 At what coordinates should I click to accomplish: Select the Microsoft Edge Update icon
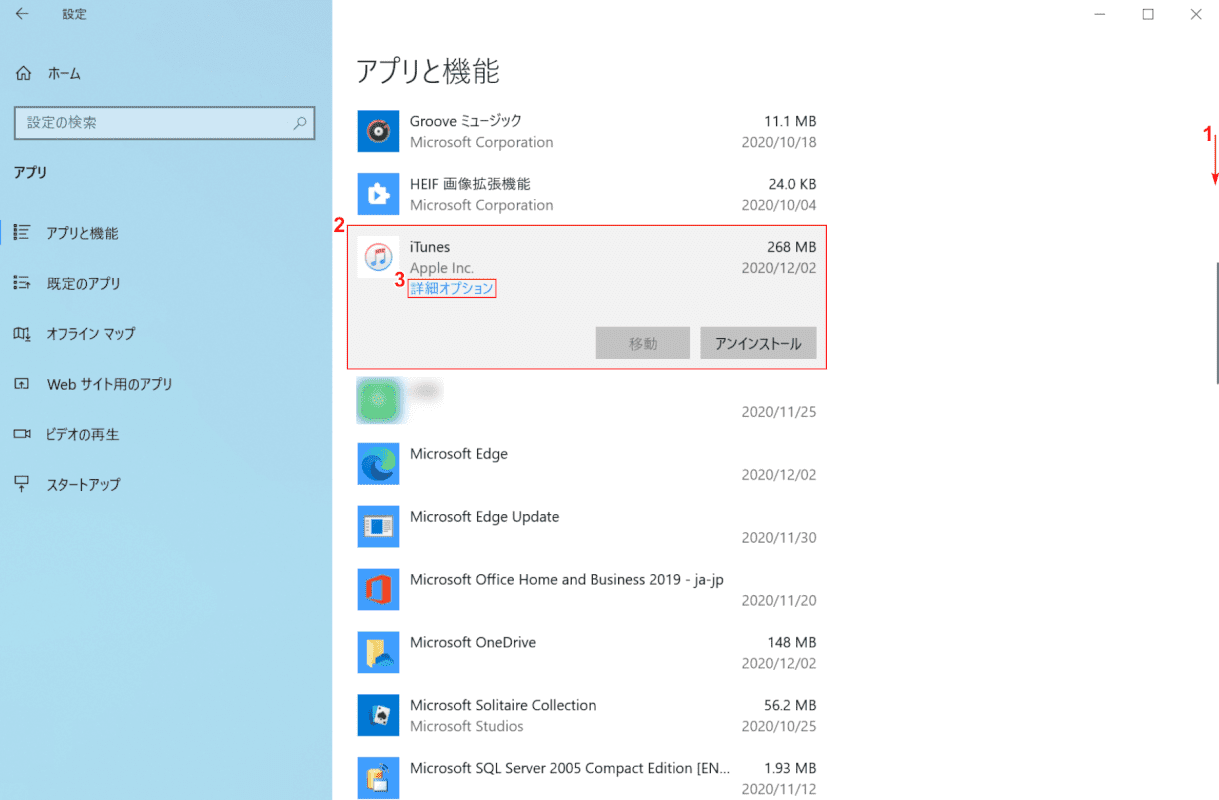click(378, 527)
